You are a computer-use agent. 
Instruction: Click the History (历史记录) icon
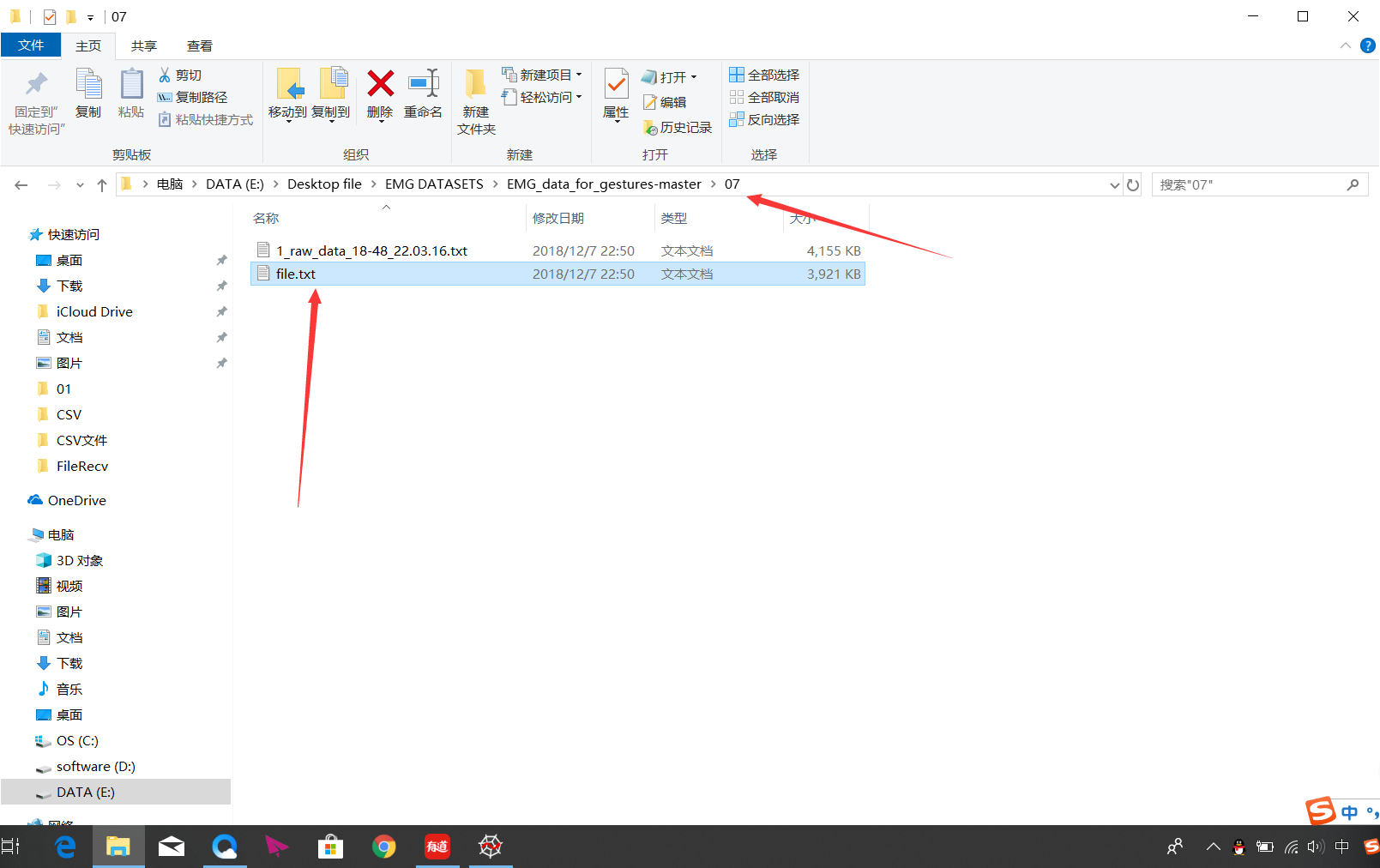pyautogui.click(x=678, y=127)
